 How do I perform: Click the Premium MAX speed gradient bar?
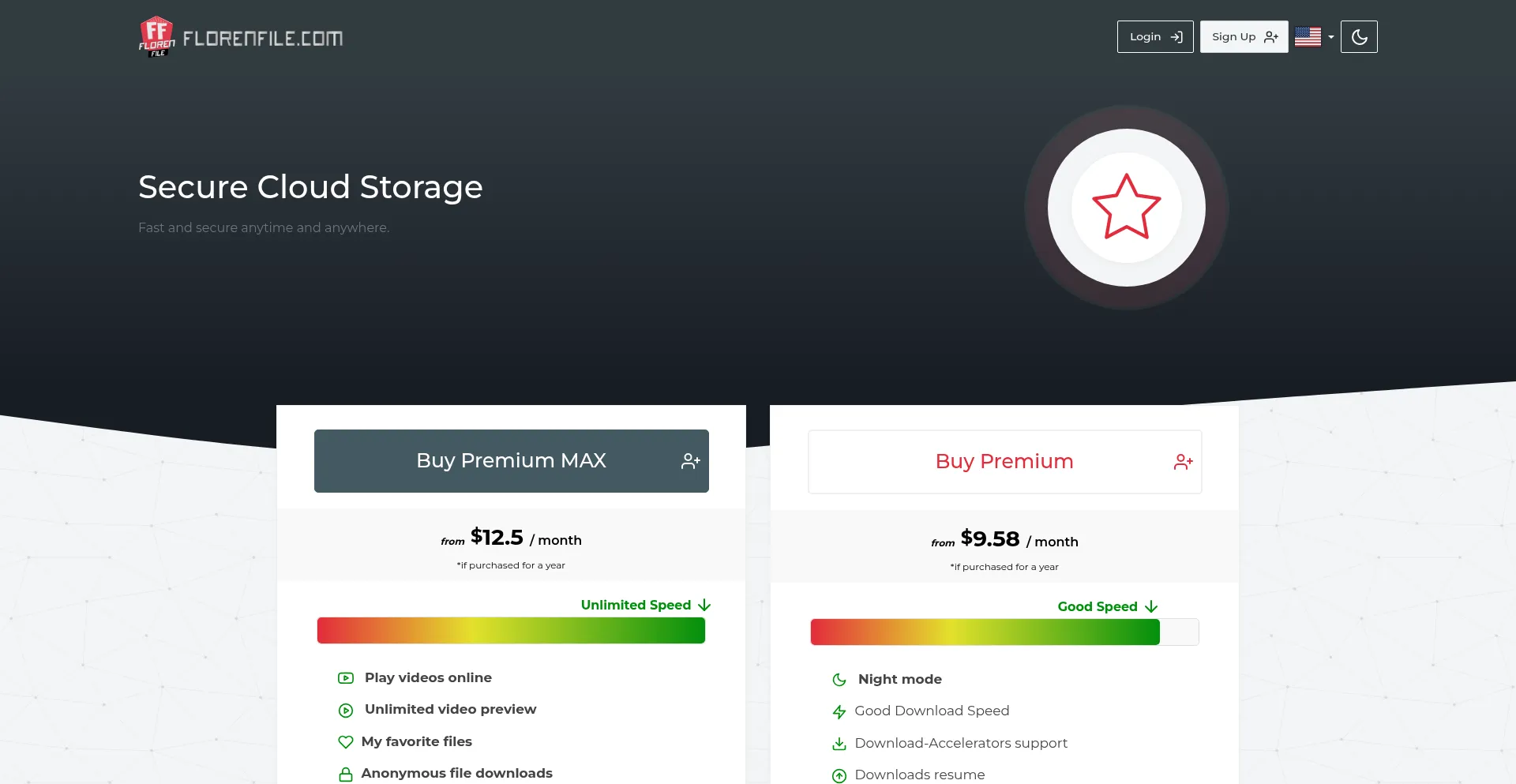511,631
